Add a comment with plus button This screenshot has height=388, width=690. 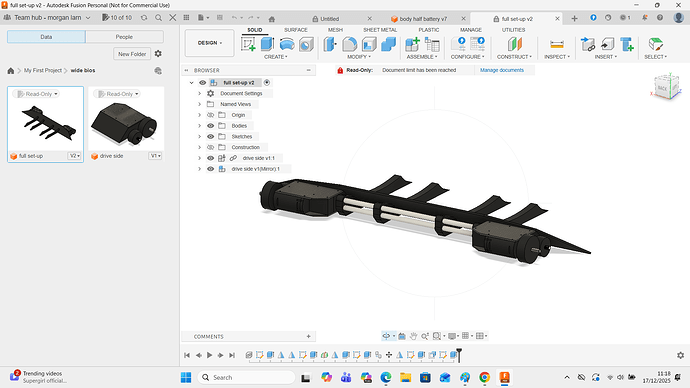[308, 337]
